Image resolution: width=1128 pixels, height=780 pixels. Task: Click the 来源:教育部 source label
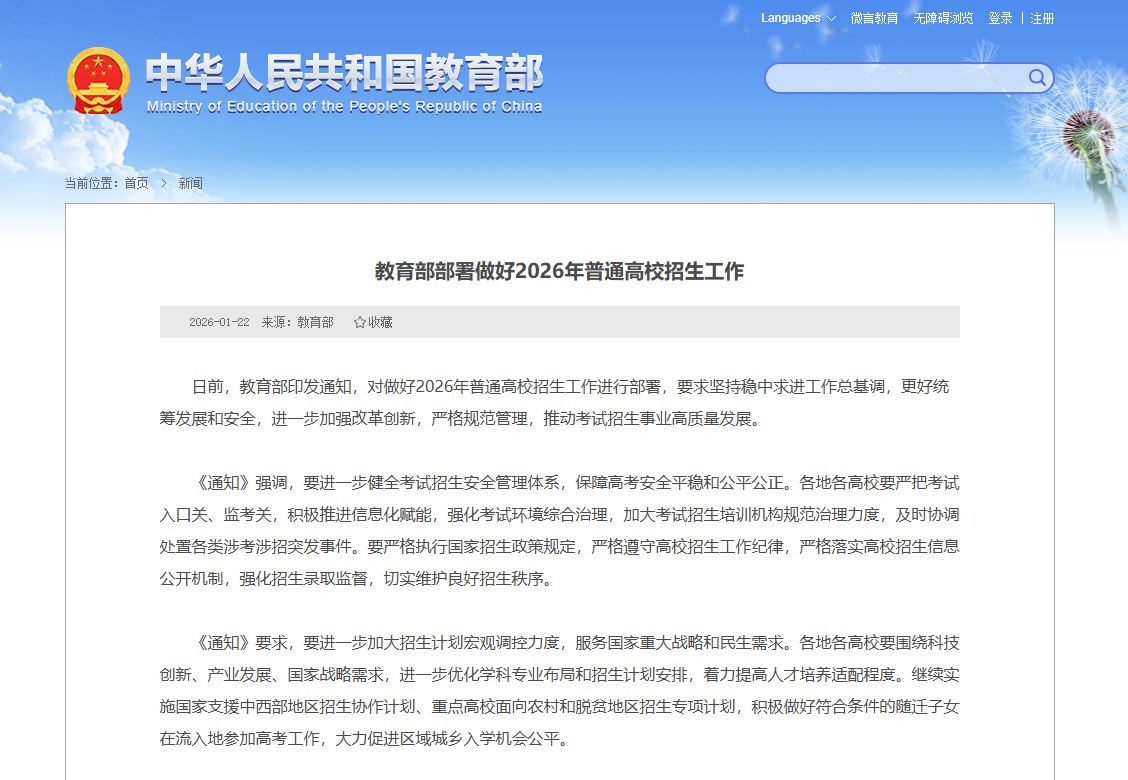297,322
